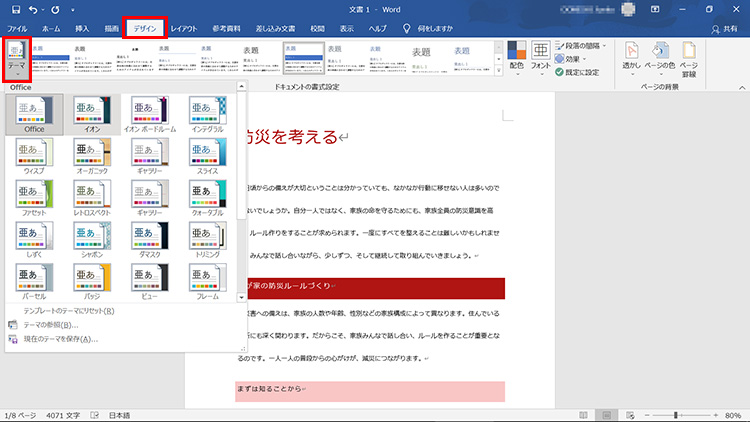Click the Undo arrow icon

34,9
